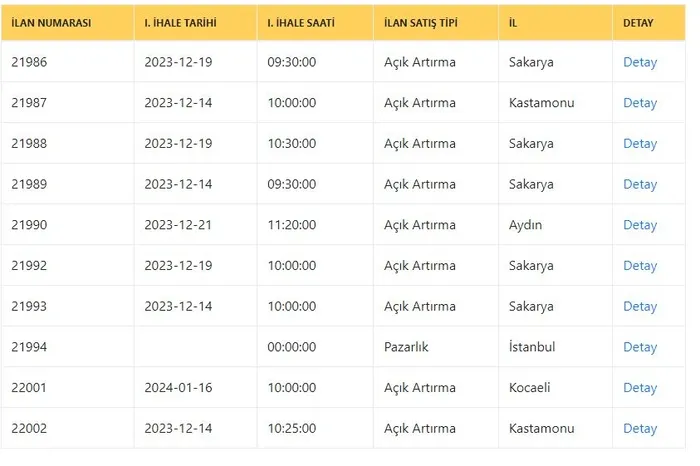The height and width of the screenshot is (466, 700).
Task: View details of Aydın listing 21990
Action: click(640, 225)
